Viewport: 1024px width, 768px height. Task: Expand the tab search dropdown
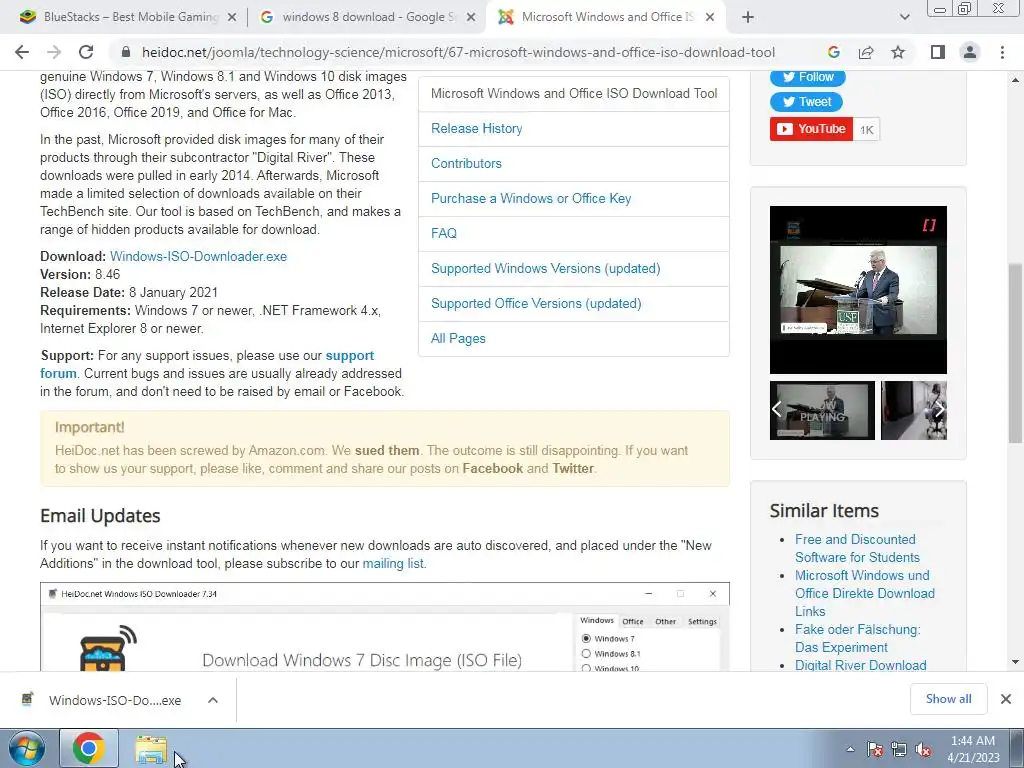pos(904,17)
